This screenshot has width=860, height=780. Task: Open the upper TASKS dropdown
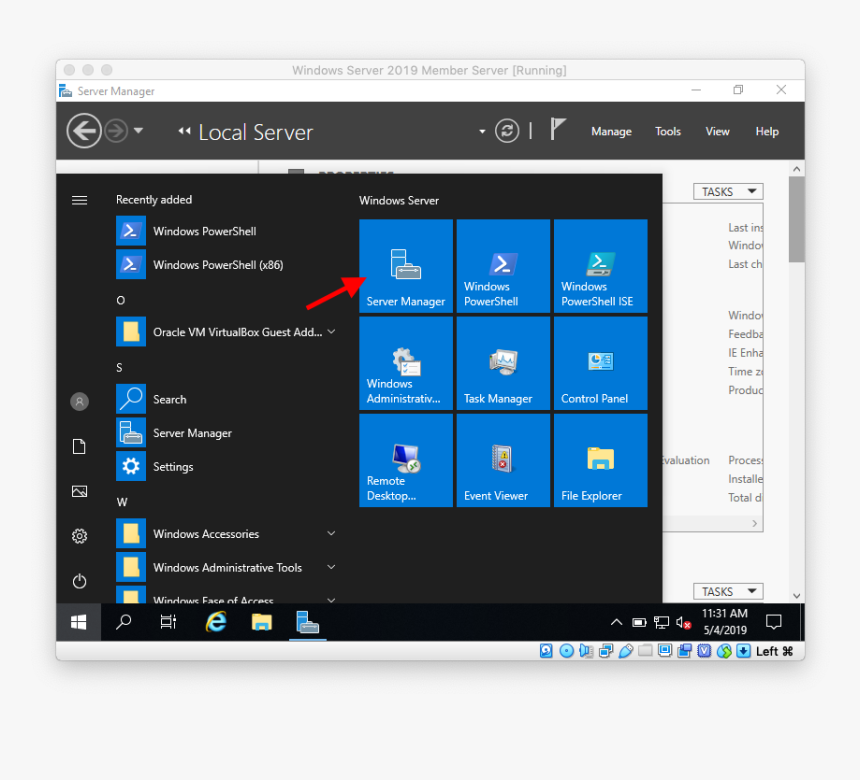727,192
